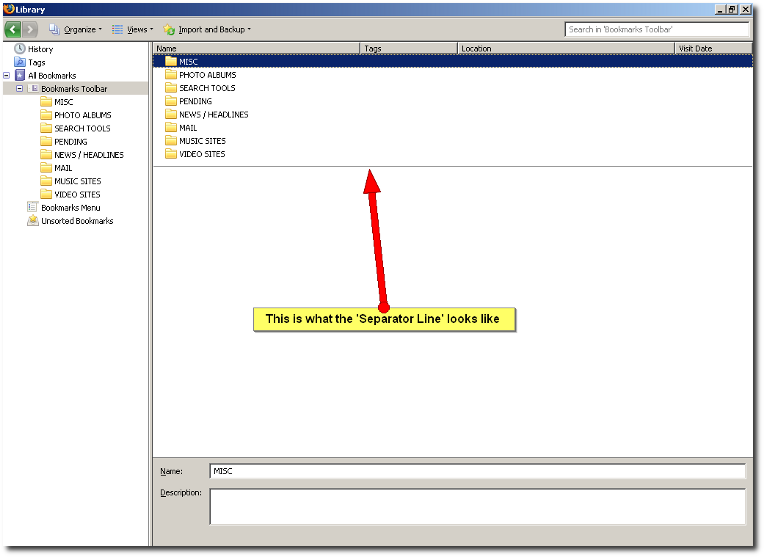
Task: Select MAIL row in the list
Action: tap(453, 127)
